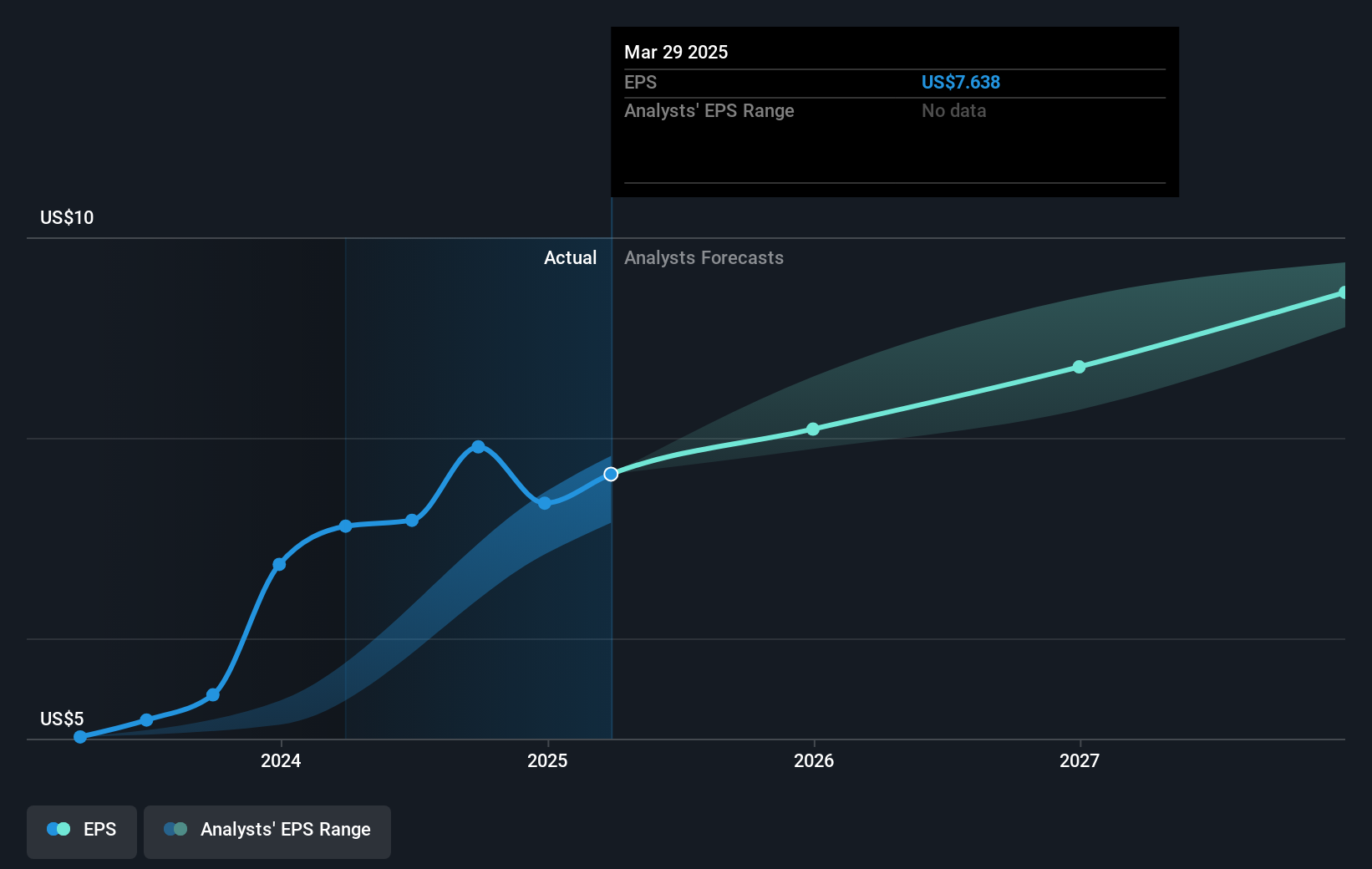This screenshot has height=869, width=1372.
Task: Click the 2026 forecast data point
Action: tap(813, 429)
